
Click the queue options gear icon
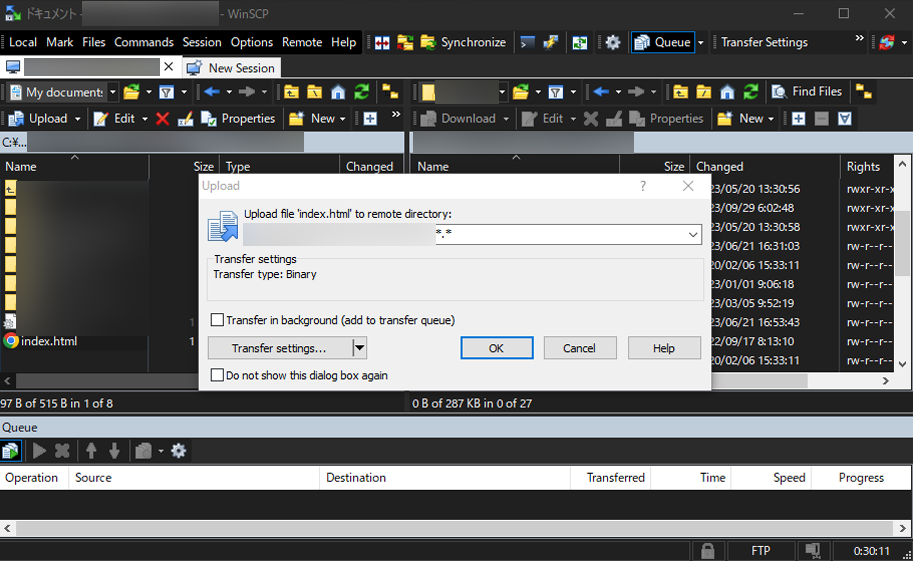[x=179, y=451]
